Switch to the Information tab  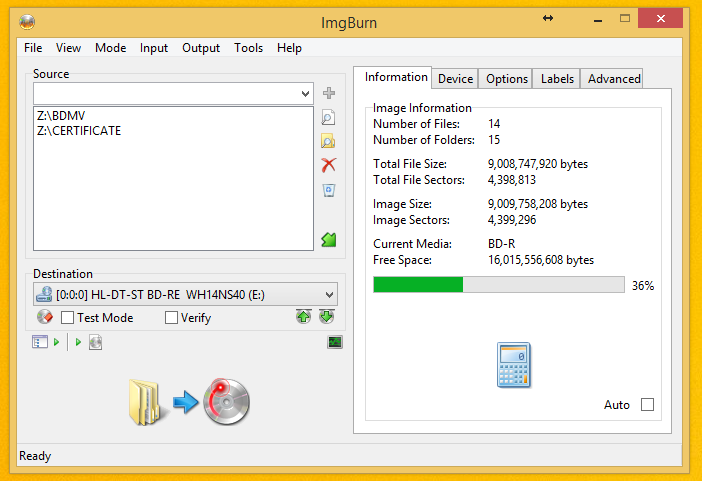pyautogui.click(x=396, y=77)
